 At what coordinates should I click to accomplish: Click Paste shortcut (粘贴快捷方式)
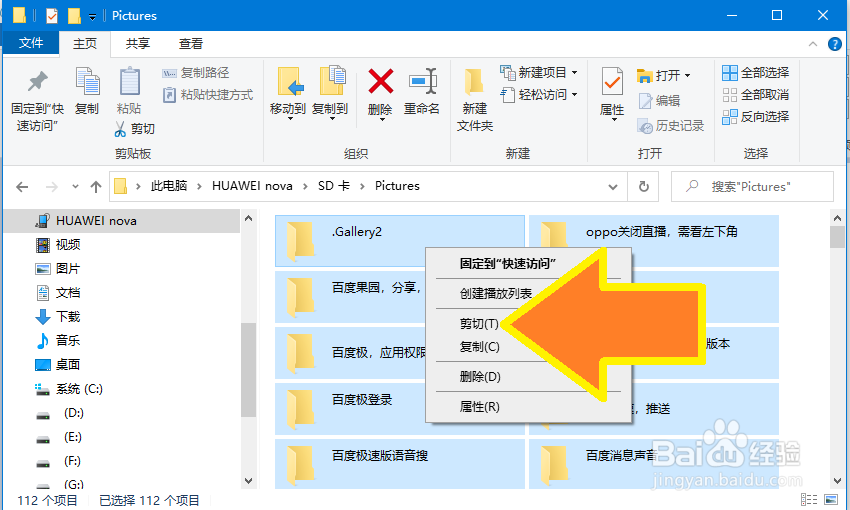(x=208, y=95)
